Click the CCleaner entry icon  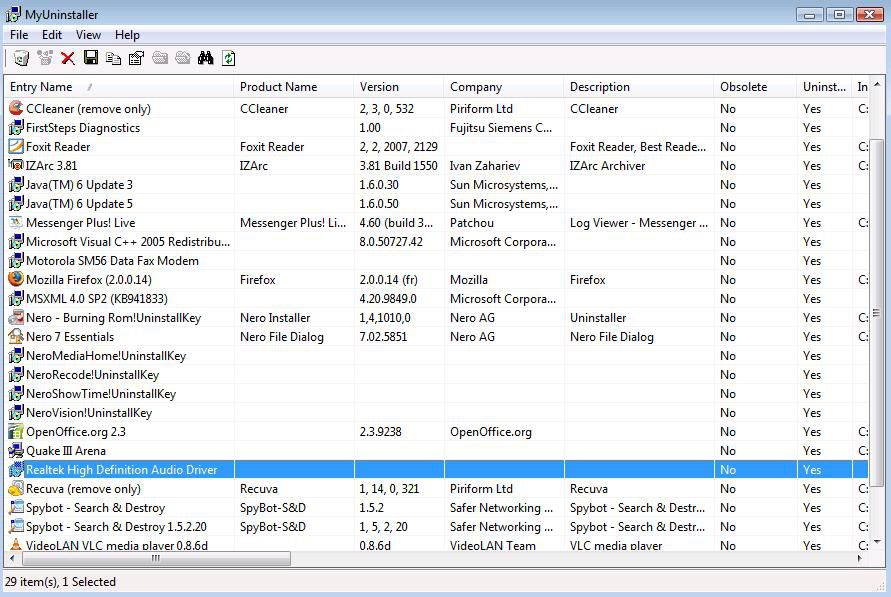coord(16,108)
